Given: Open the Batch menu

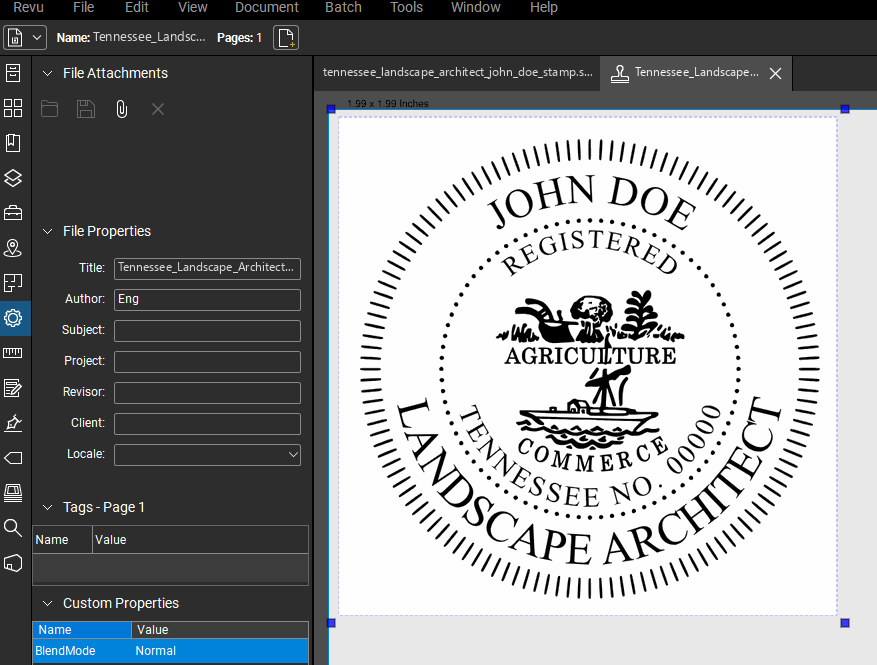Looking at the screenshot, I should tap(343, 7).
